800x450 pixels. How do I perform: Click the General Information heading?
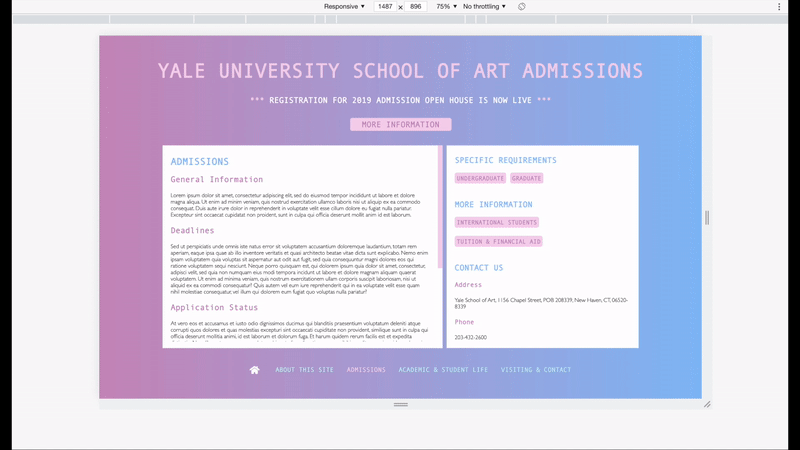tap(217, 180)
